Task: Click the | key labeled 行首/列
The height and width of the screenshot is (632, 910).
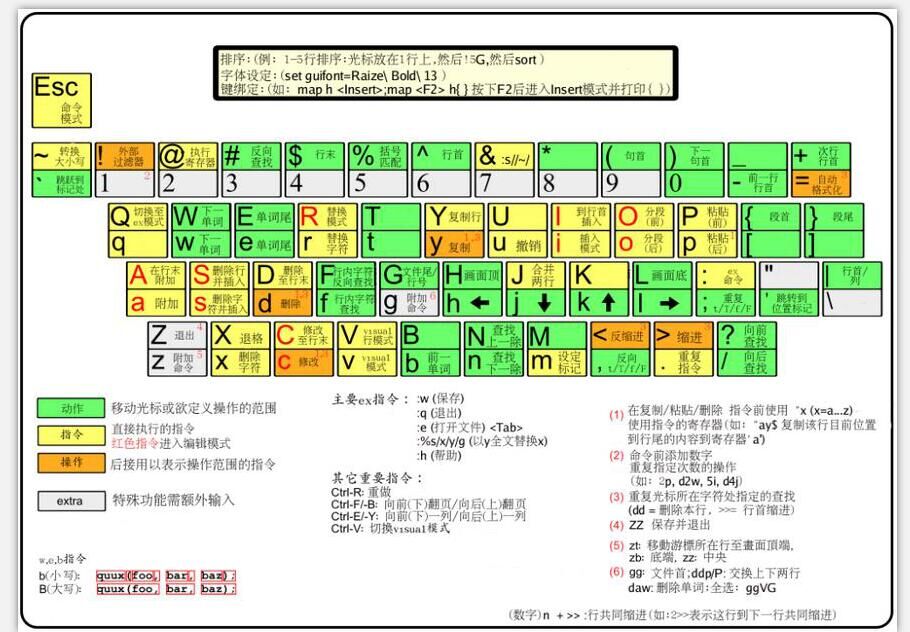Action: tap(853, 275)
